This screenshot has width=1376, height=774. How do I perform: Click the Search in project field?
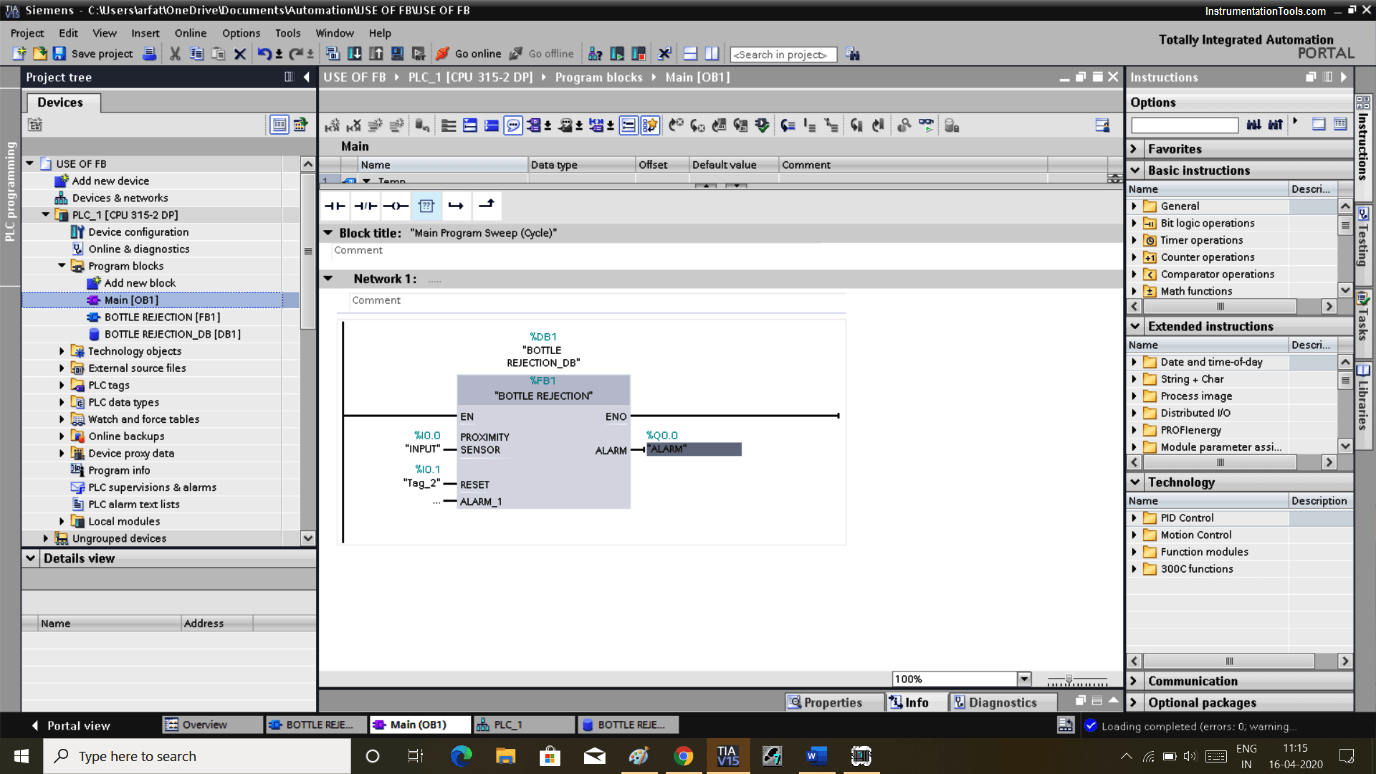tap(783, 54)
